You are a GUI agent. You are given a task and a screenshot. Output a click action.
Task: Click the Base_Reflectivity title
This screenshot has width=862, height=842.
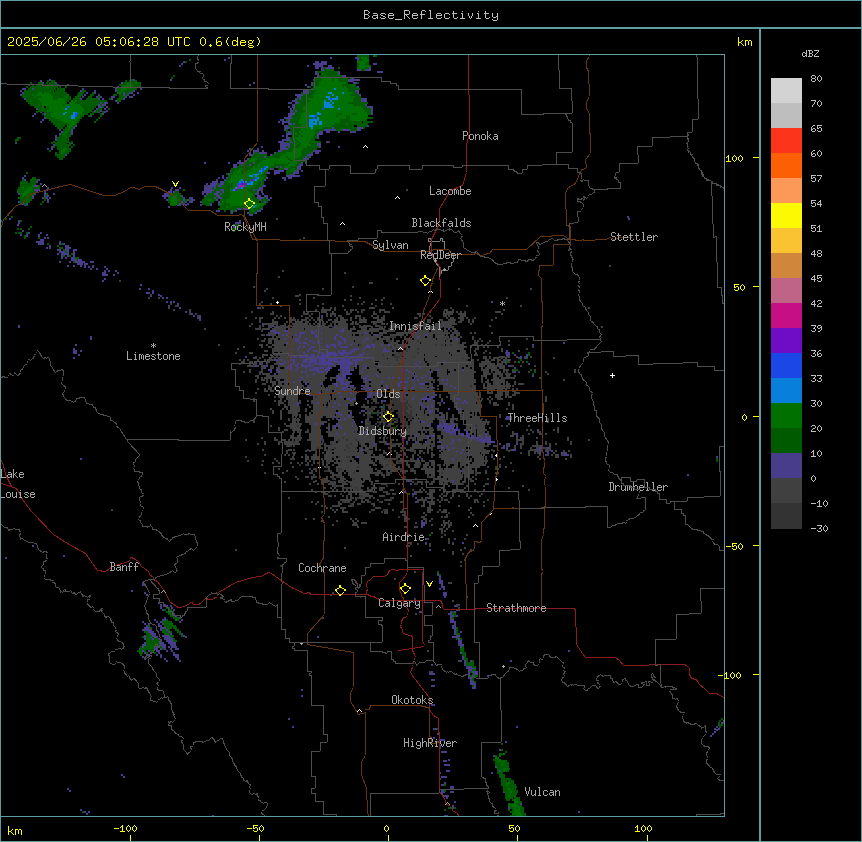[x=431, y=15]
